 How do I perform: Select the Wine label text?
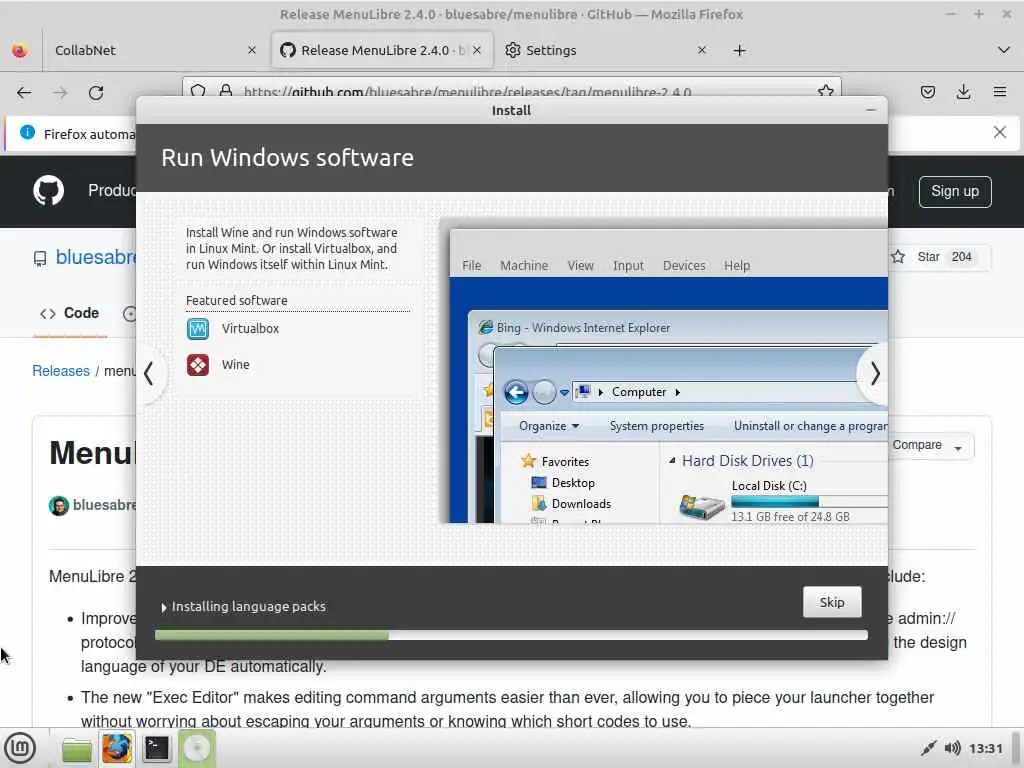[235, 364]
